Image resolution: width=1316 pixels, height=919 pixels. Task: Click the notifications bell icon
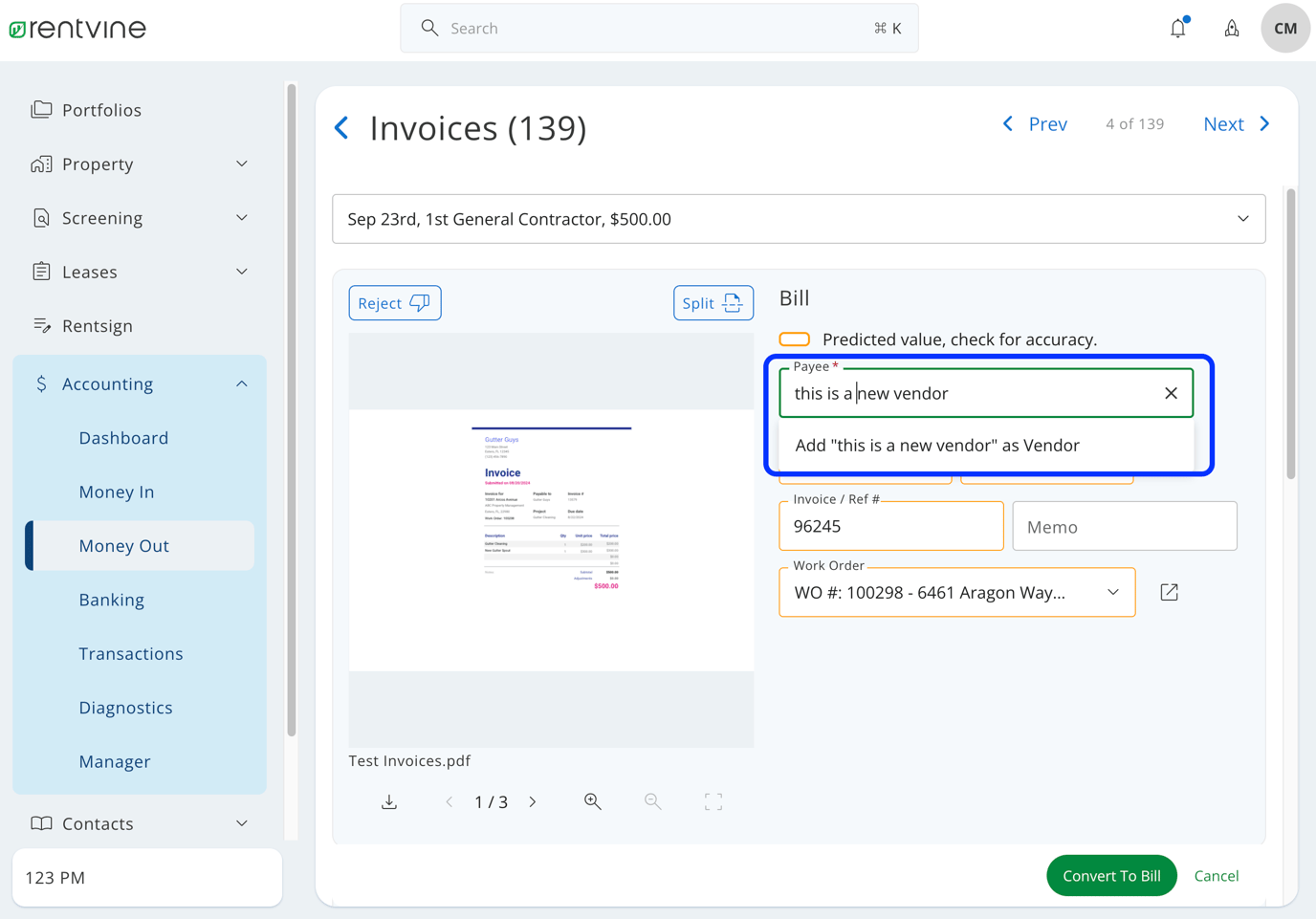tap(1177, 29)
